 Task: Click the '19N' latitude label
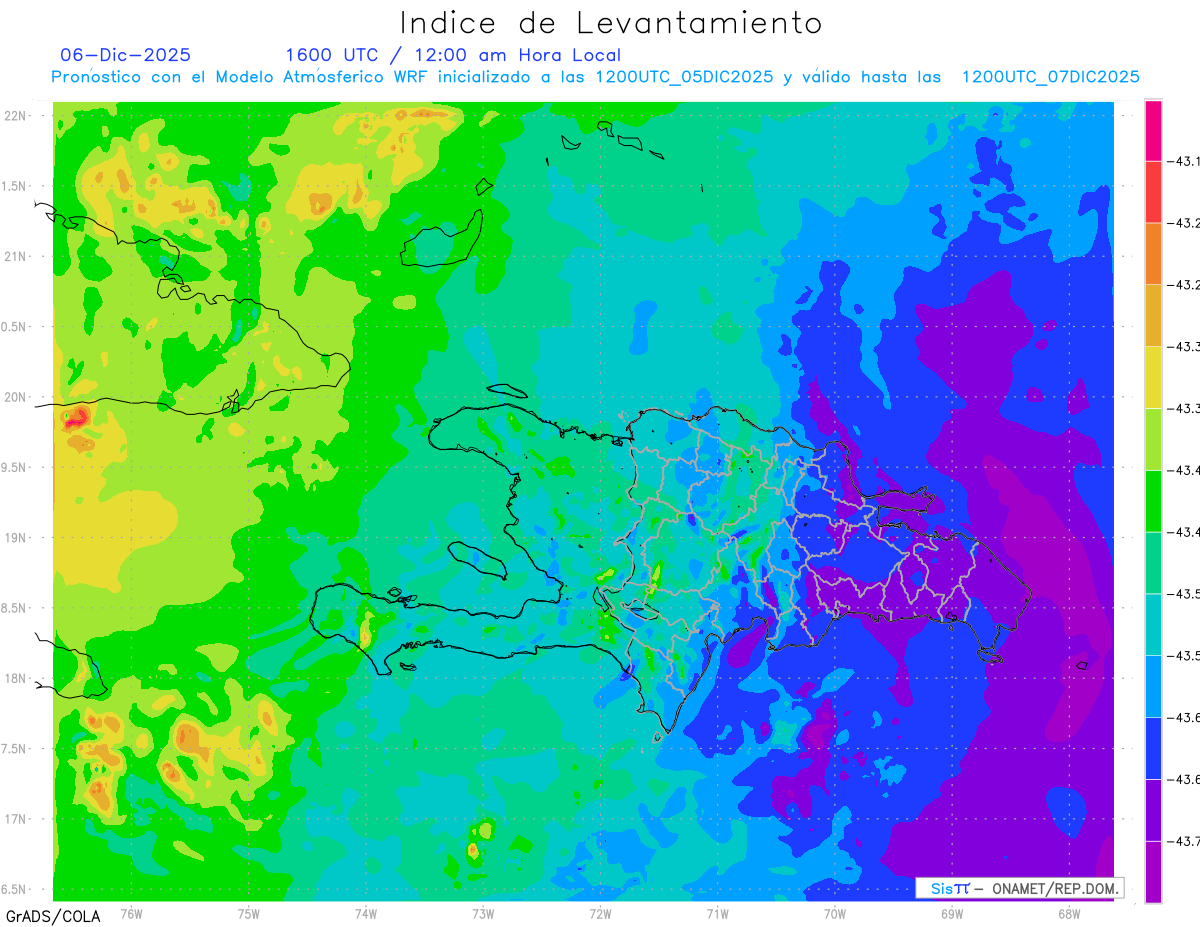coord(15,538)
